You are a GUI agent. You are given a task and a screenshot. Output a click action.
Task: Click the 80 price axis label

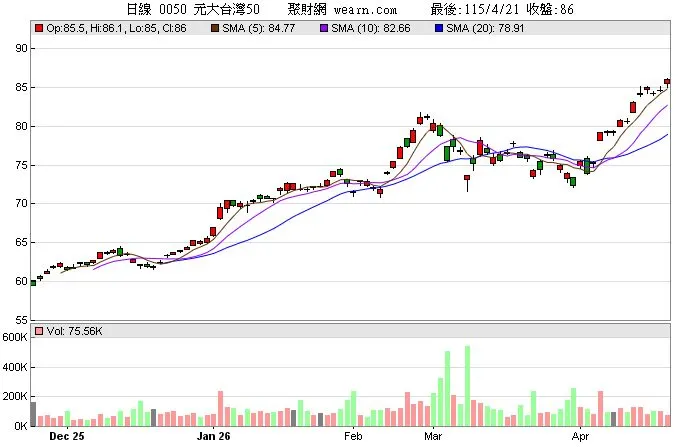click(x=21, y=126)
